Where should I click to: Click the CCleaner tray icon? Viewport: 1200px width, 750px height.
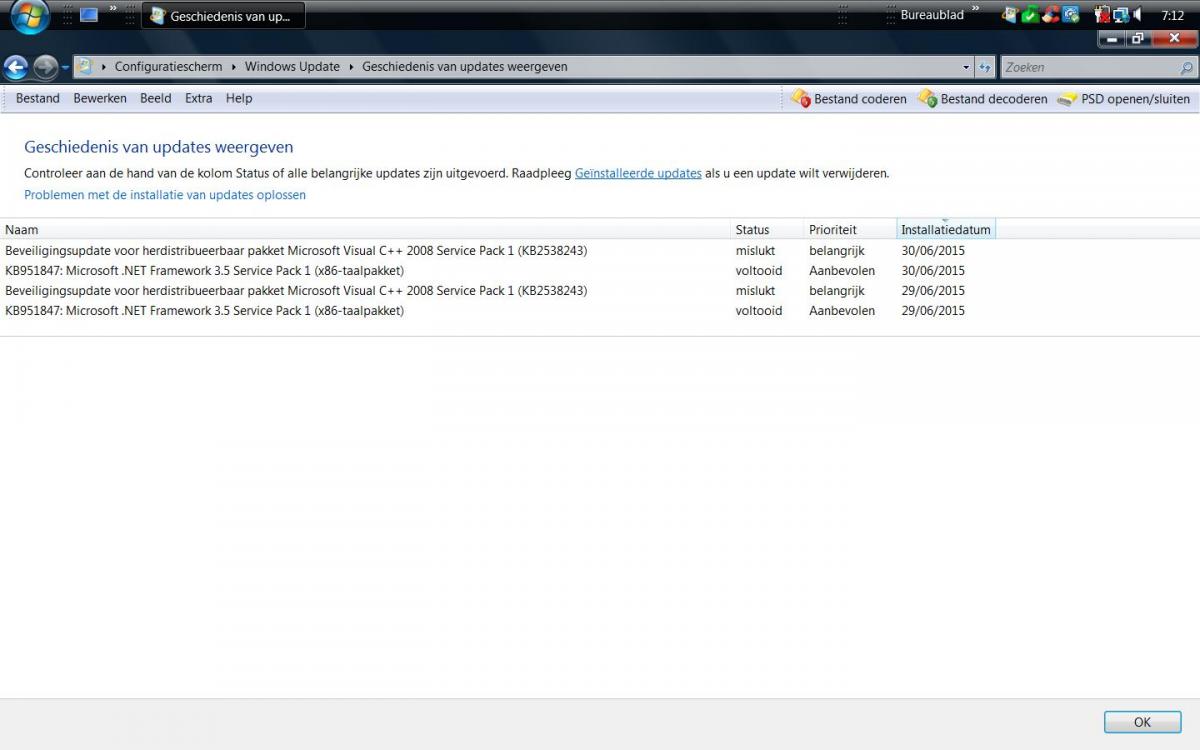point(1050,15)
